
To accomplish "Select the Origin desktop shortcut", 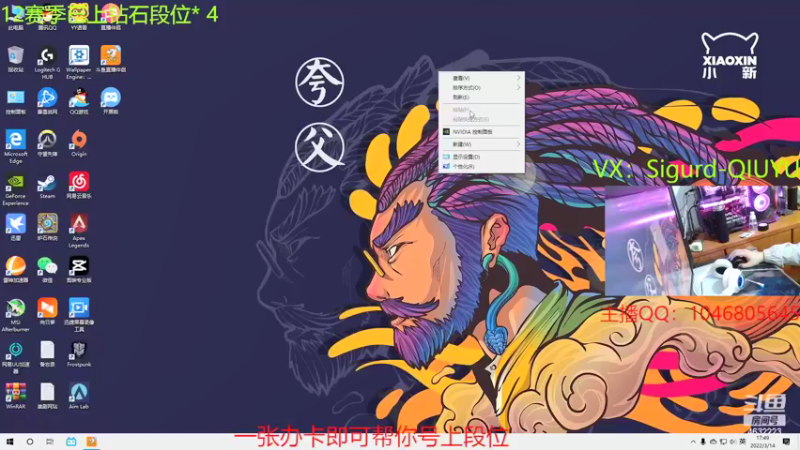I will (79, 143).
